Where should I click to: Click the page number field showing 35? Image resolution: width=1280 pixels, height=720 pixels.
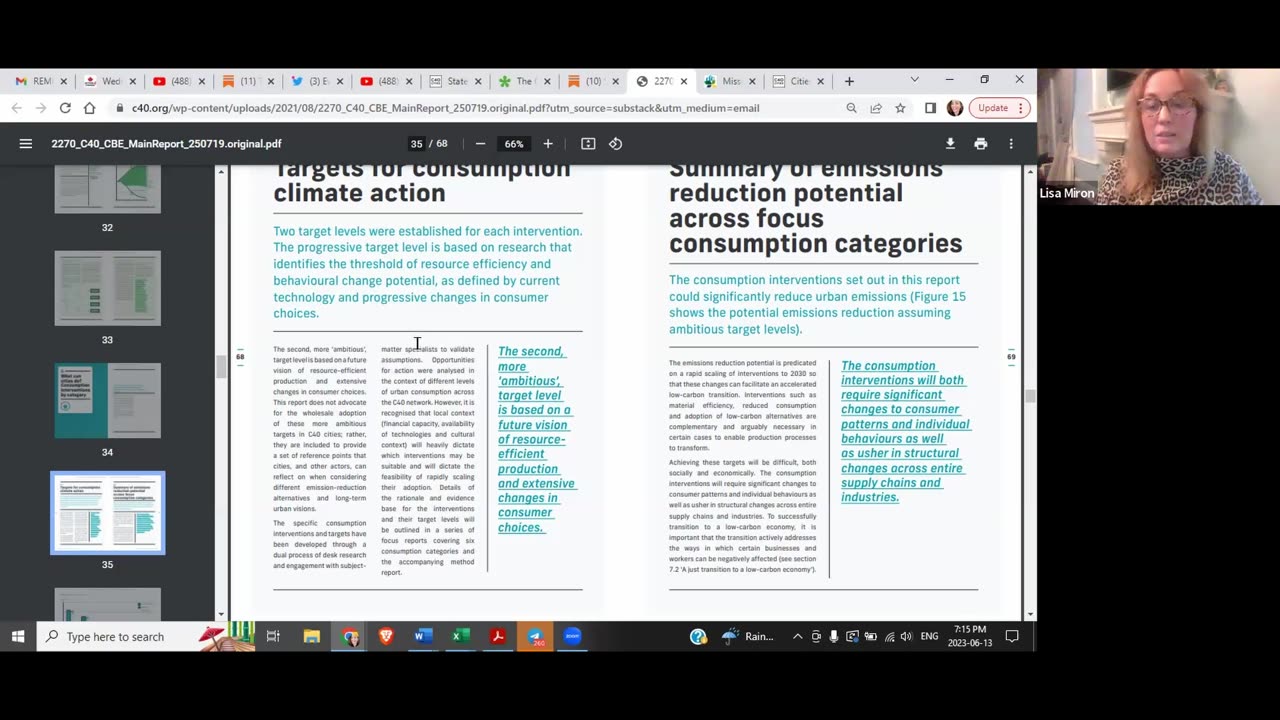416,144
